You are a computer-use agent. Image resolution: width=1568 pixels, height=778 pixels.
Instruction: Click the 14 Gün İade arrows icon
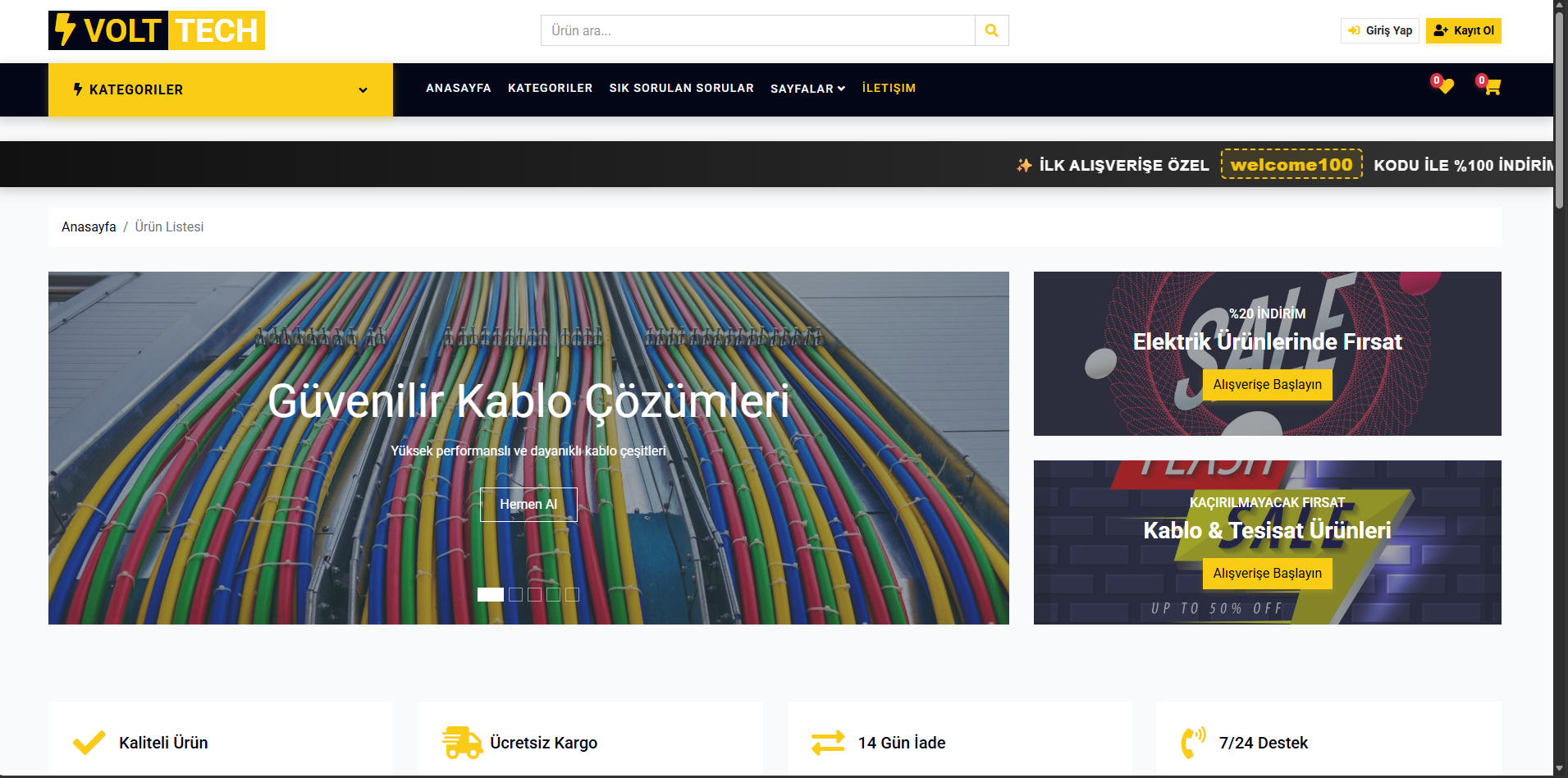pyautogui.click(x=828, y=743)
